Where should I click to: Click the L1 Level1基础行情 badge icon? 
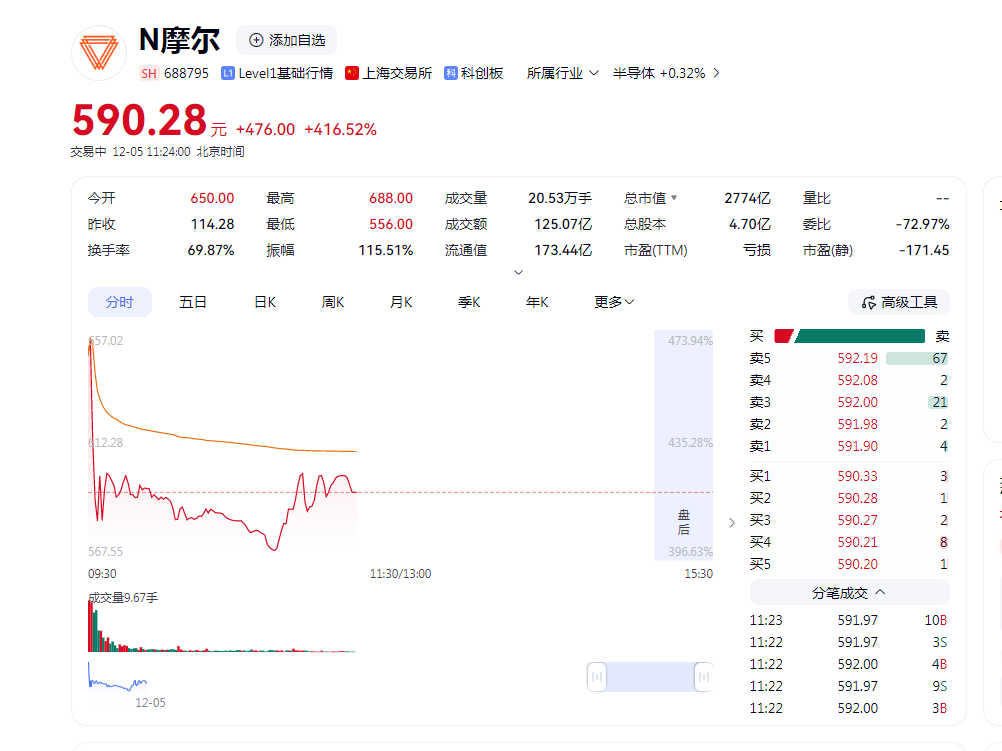click(x=228, y=73)
